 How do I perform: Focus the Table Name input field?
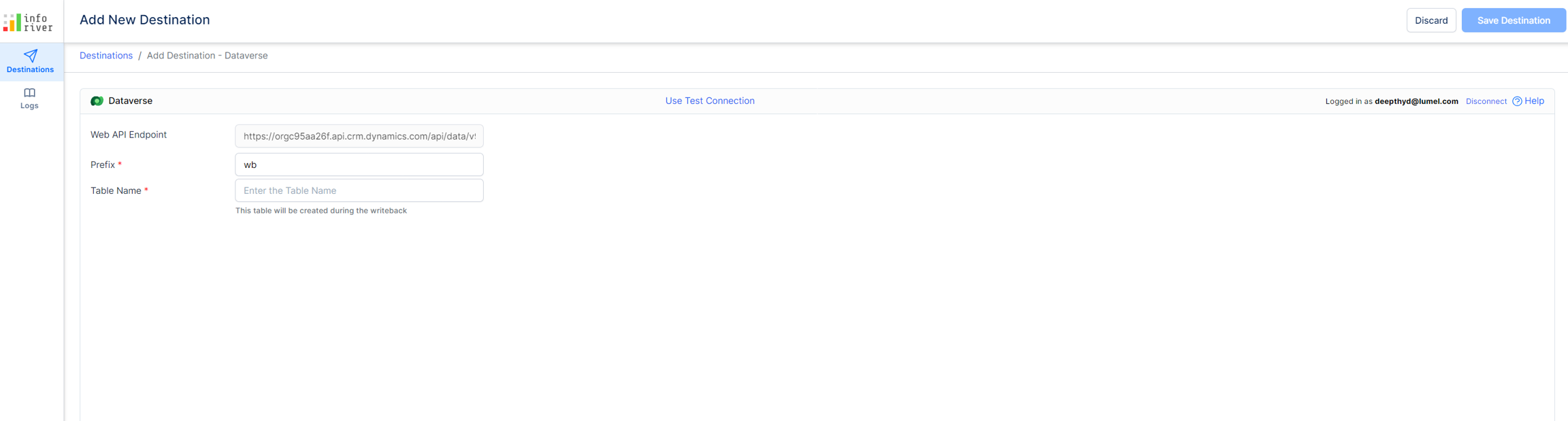[x=359, y=190]
